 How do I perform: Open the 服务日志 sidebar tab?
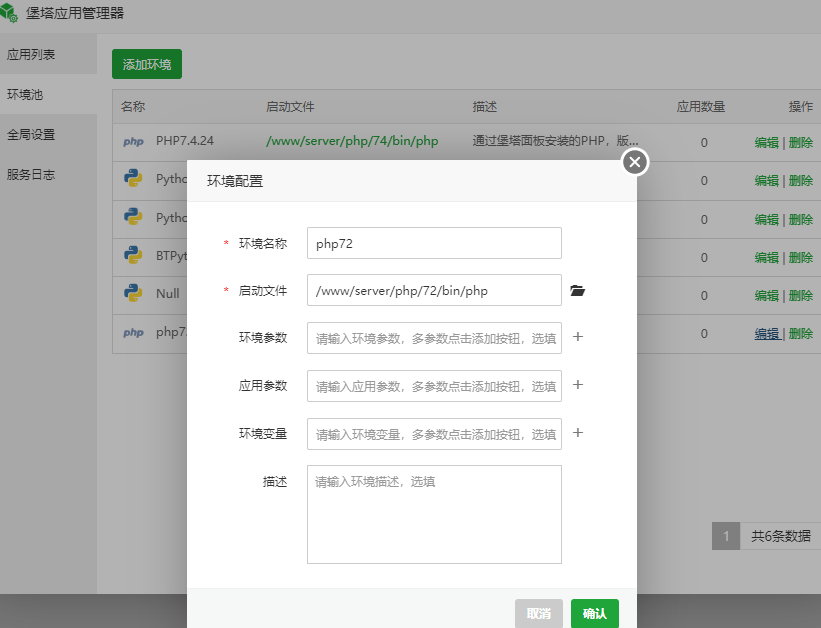click(48, 174)
